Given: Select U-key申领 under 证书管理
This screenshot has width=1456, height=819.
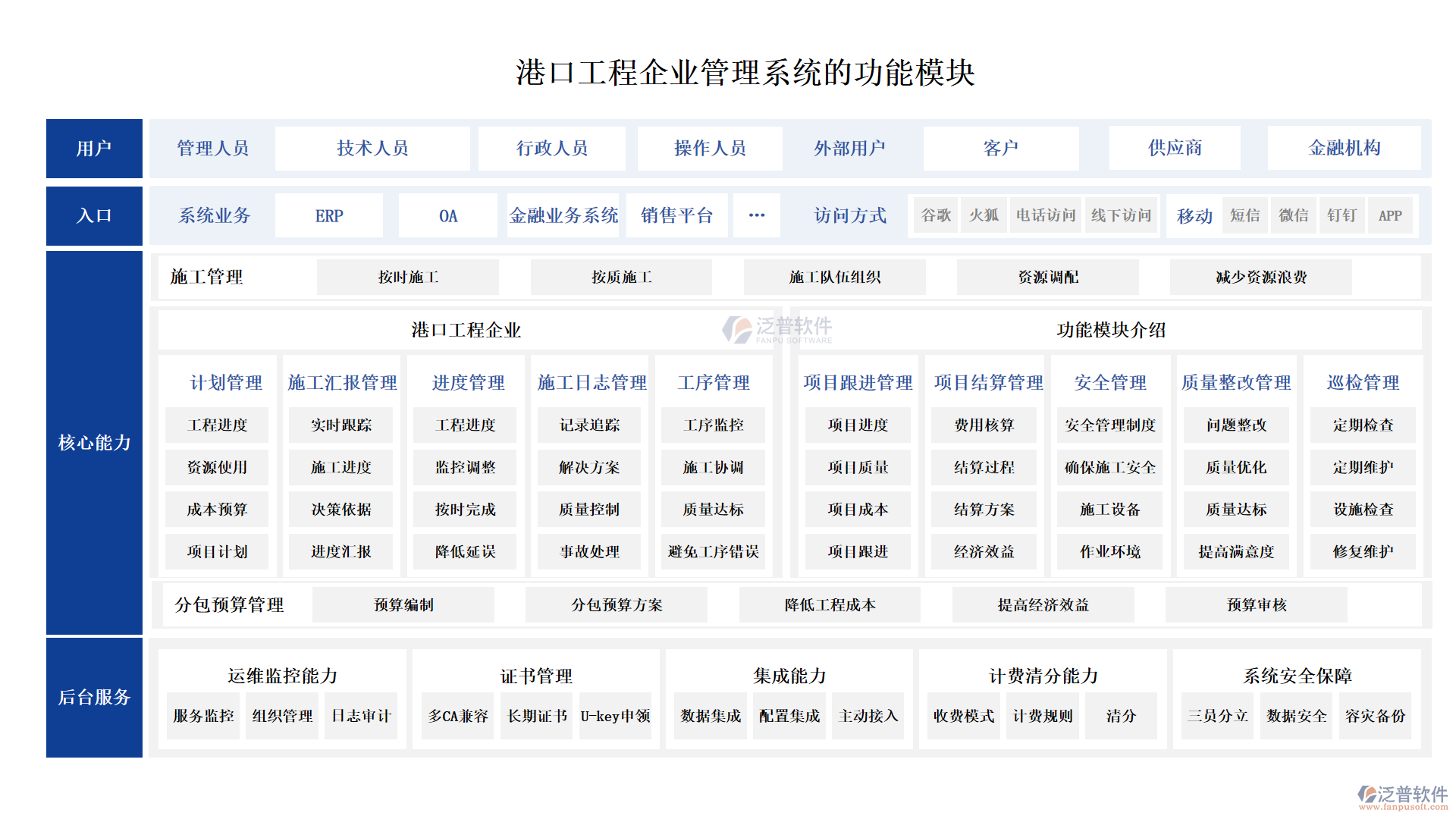Looking at the screenshot, I should [x=615, y=716].
